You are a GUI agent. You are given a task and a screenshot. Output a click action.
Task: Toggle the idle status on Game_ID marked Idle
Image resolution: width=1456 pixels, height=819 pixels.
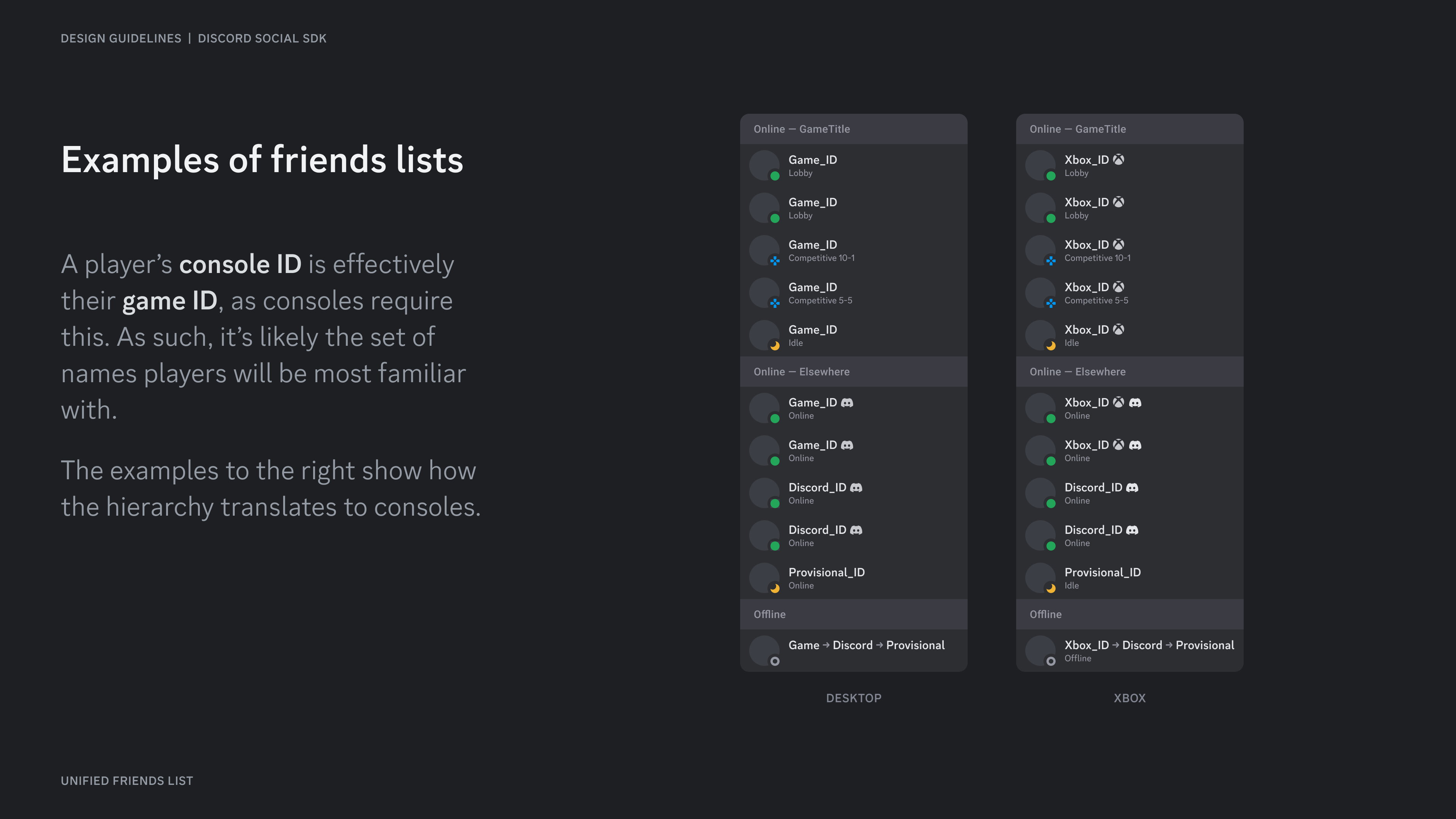point(776,345)
